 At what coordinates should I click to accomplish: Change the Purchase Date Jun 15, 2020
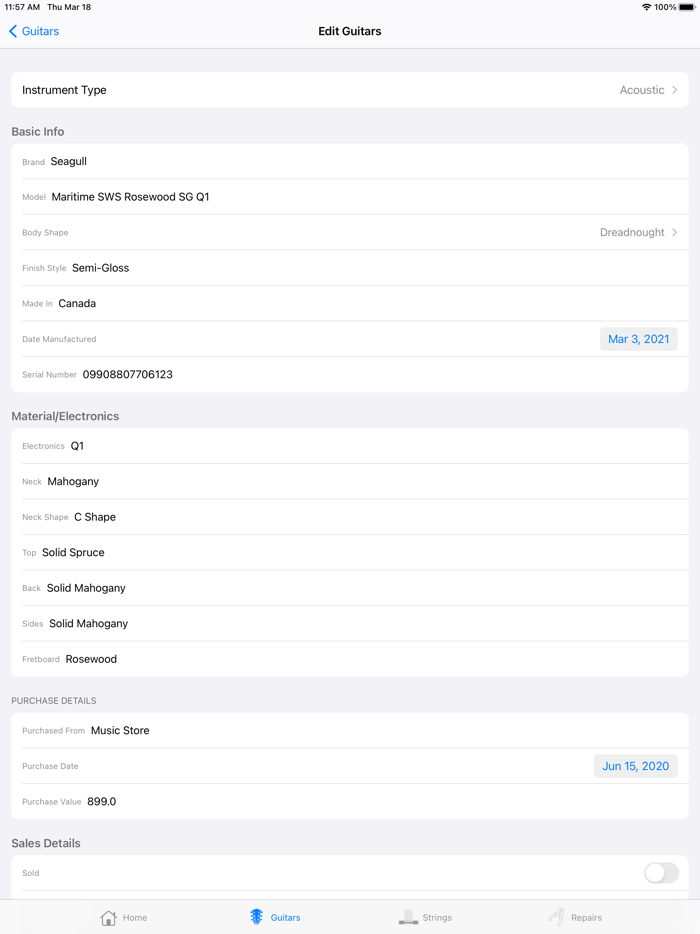tap(635, 766)
